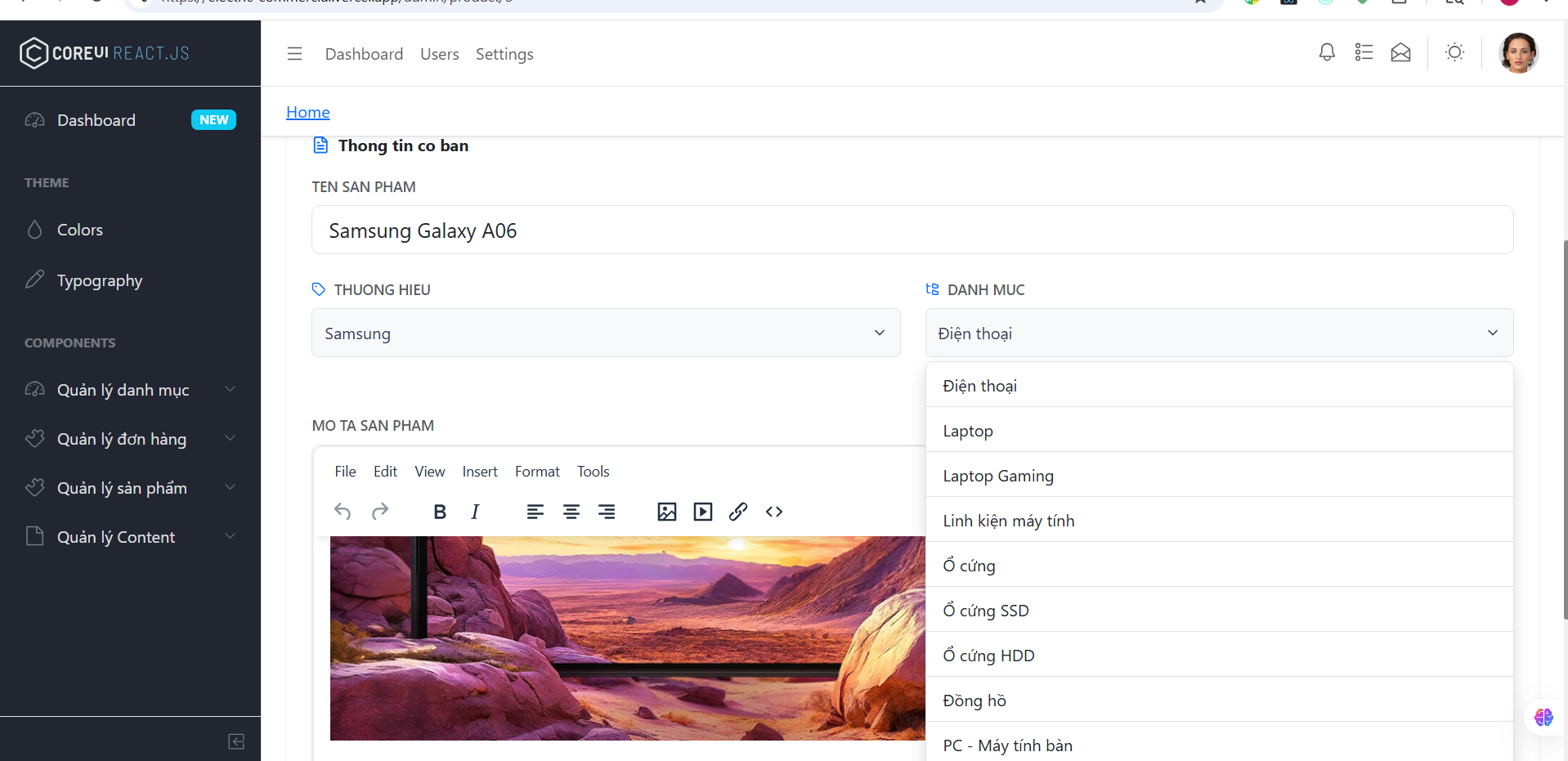This screenshot has width=1568, height=761.
Task: Toggle the sidebar hamburger menu
Action: pos(295,54)
